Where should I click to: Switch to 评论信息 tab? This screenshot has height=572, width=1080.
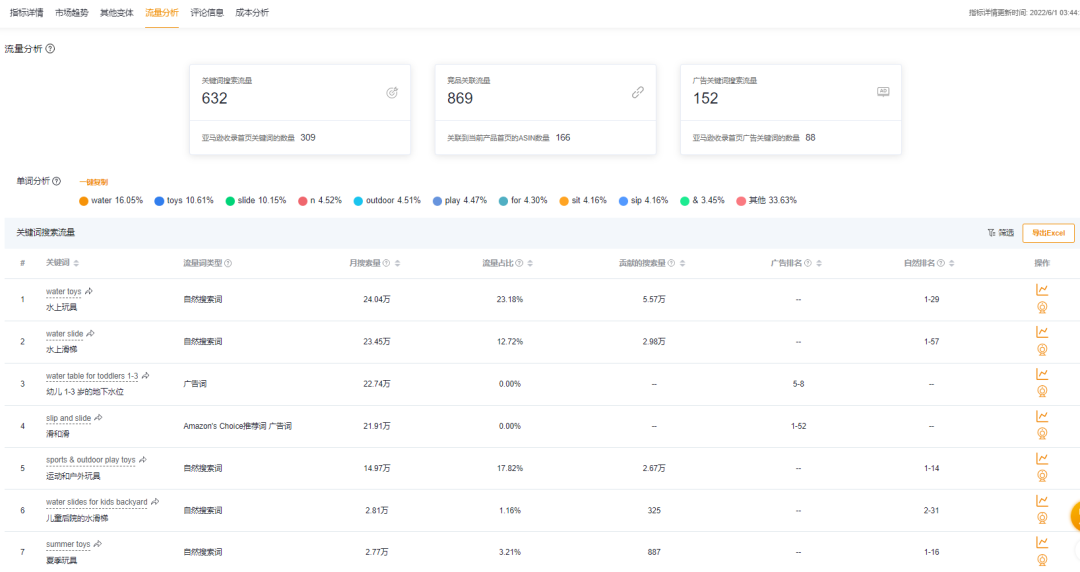(x=207, y=12)
